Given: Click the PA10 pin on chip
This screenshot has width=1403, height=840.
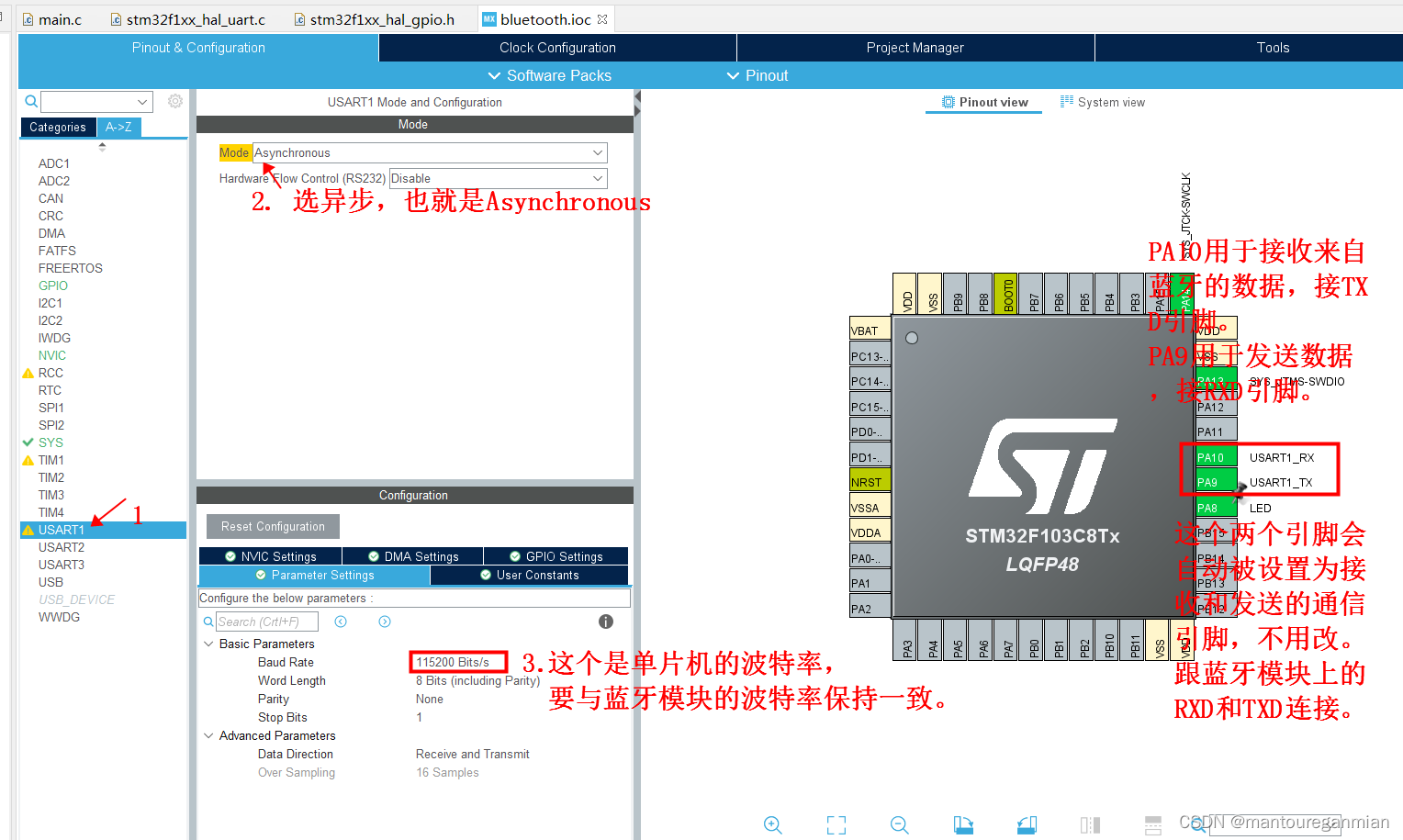Looking at the screenshot, I should pos(1216,457).
